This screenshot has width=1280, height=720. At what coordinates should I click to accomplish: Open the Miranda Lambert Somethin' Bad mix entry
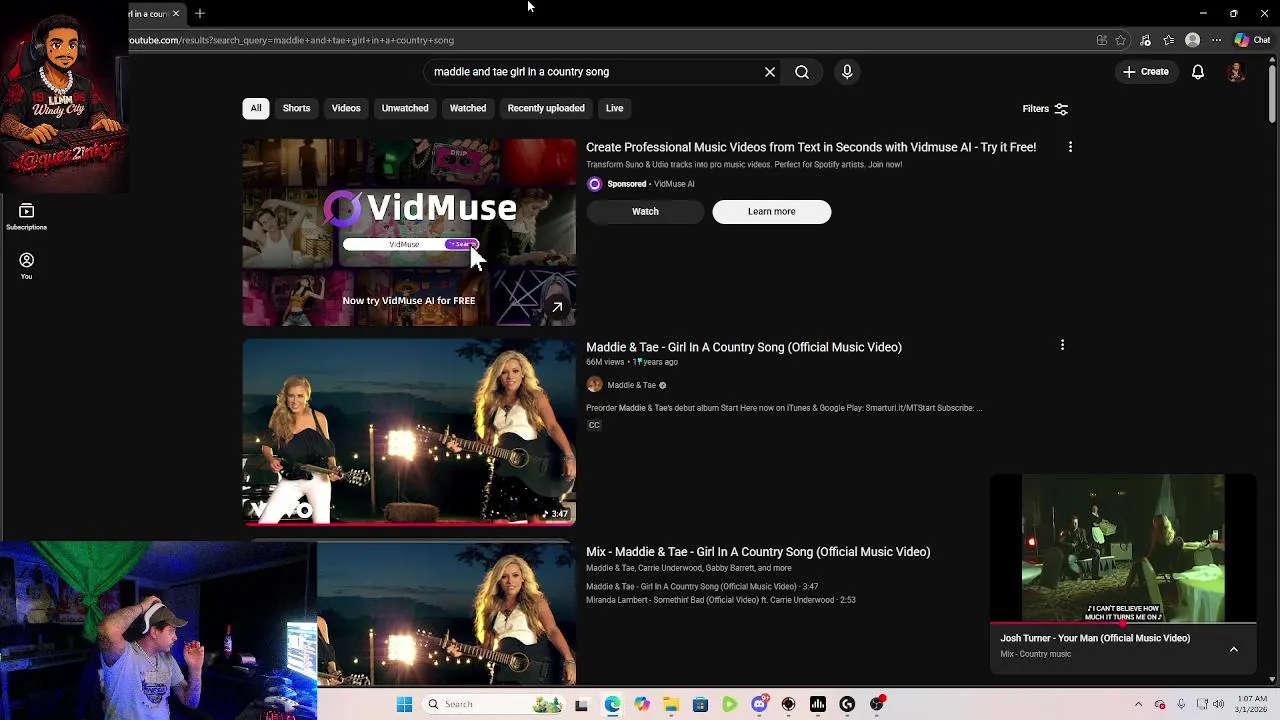(720, 600)
